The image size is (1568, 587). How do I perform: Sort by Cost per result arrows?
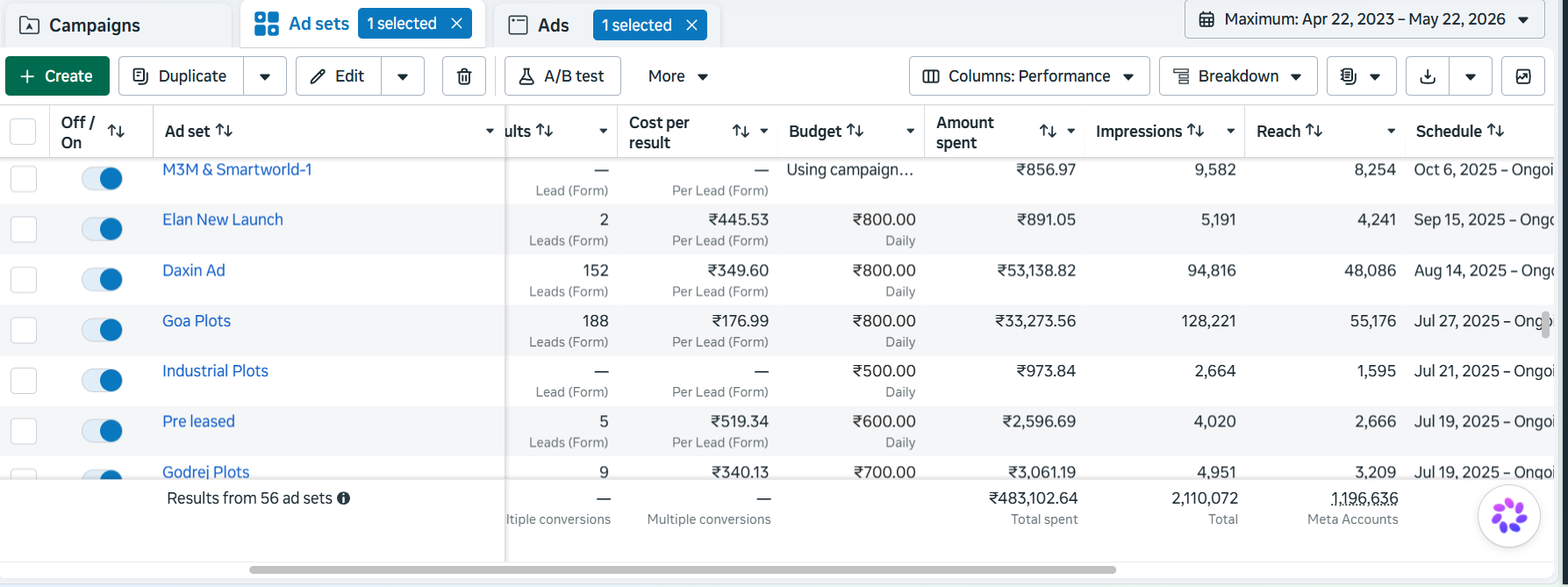click(741, 132)
